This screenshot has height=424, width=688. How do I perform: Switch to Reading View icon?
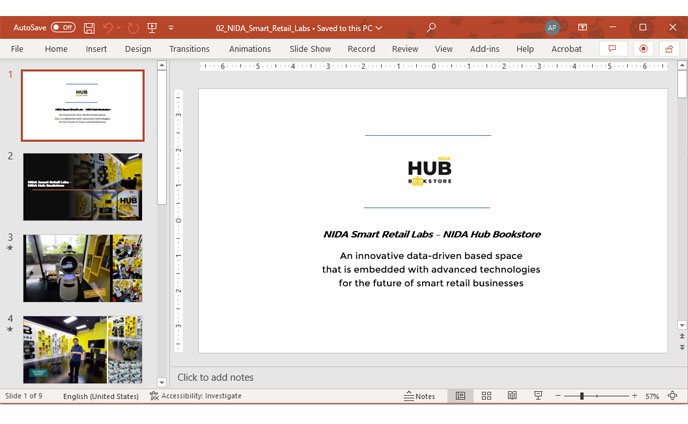pyautogui.click(x=512, y=395)
